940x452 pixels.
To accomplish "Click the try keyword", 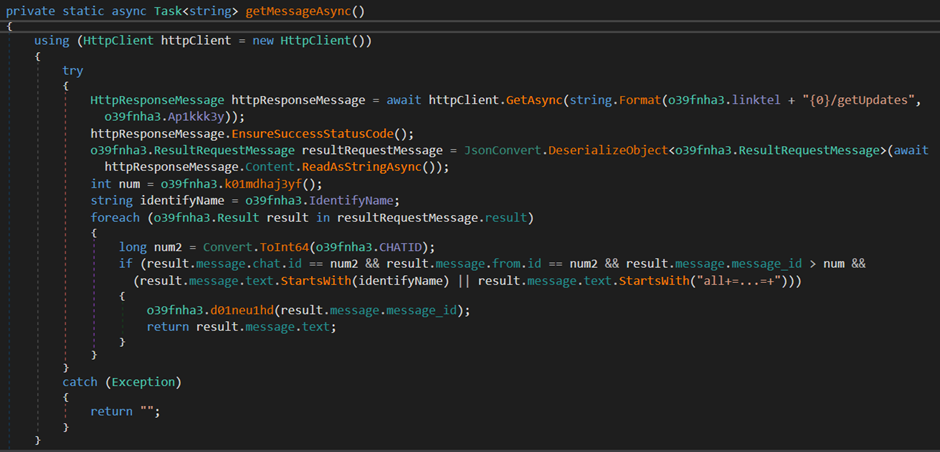I will (x=73, y=70).
